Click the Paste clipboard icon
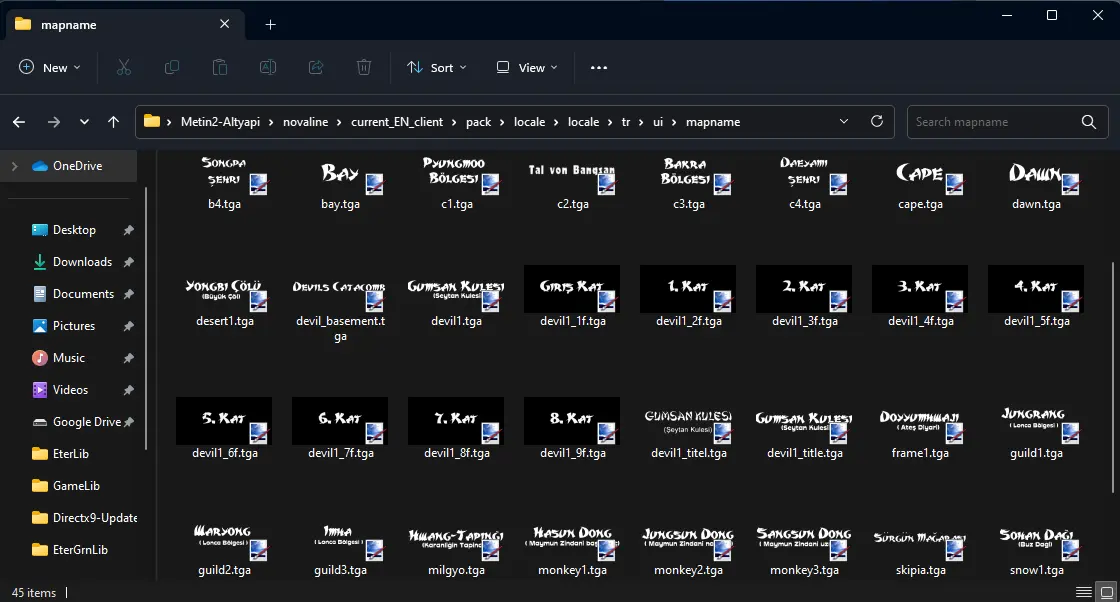 click(220, 67)
